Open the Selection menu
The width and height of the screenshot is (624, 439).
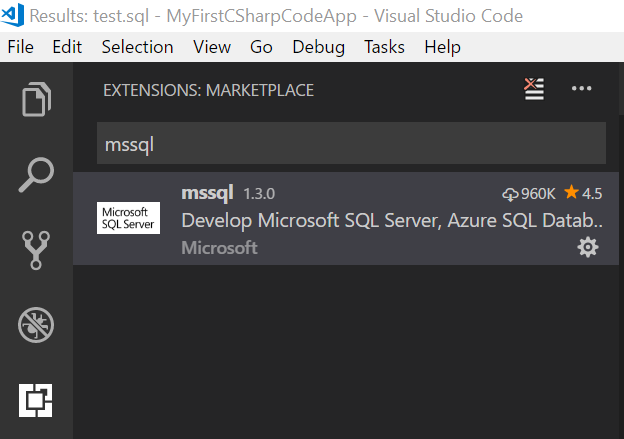tap(137, 47)
